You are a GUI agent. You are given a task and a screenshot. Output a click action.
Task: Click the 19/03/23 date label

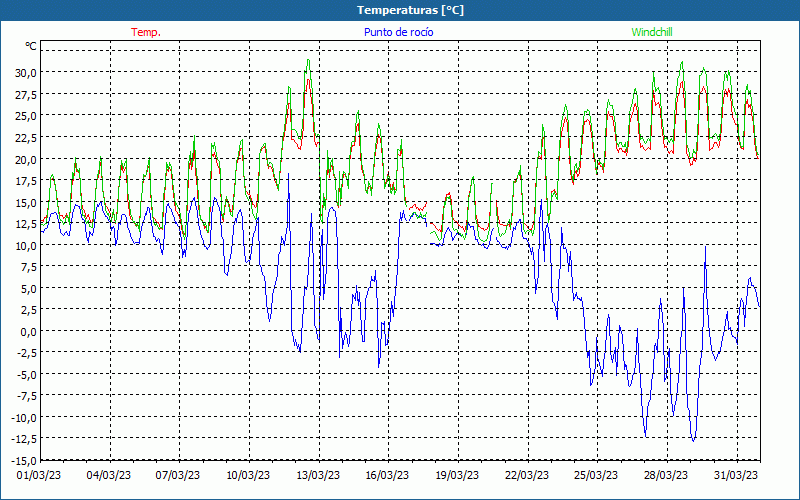point(457,476)
